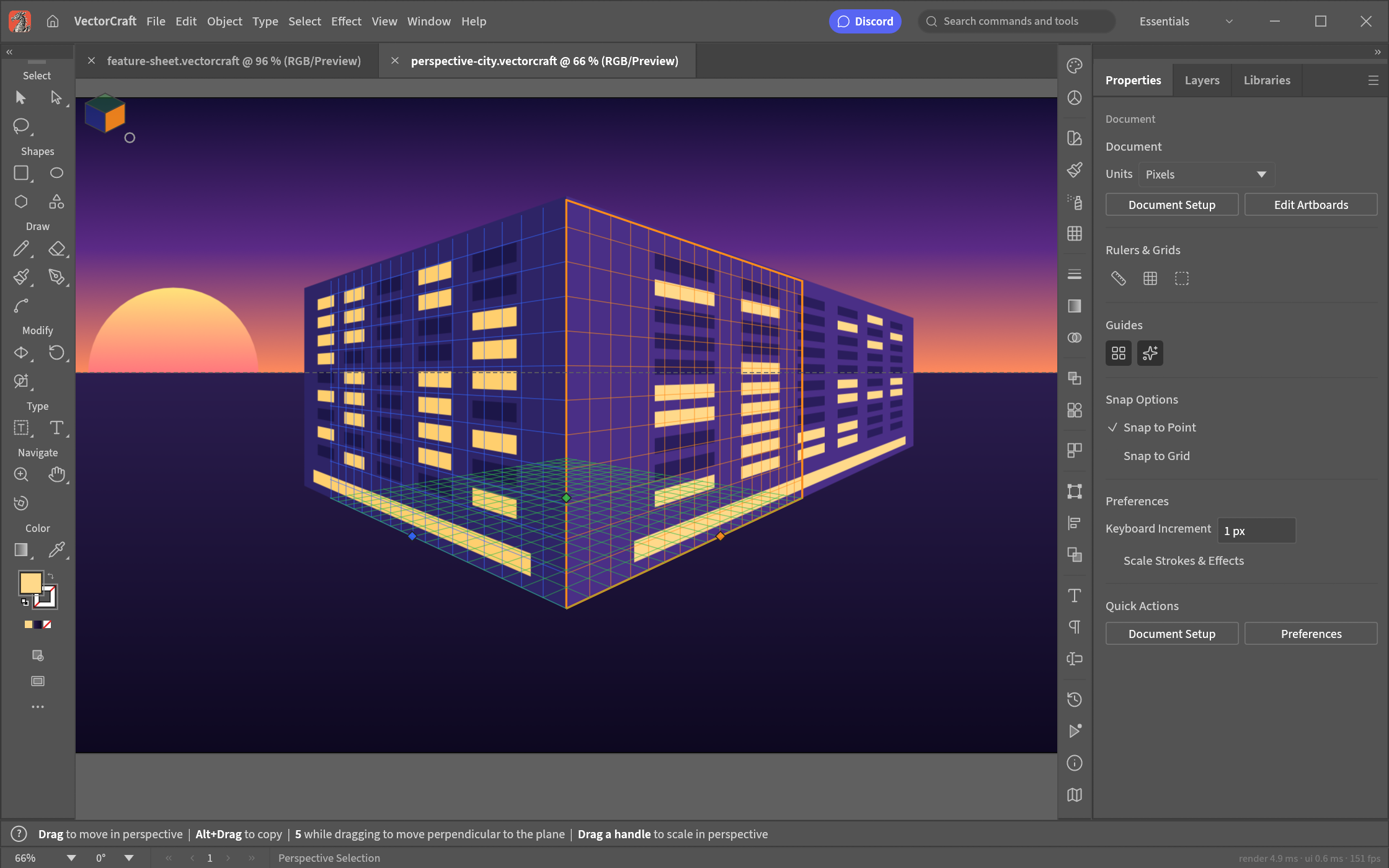The height and width of the screenshot is (868, 1389).
Task: Activate the Zoom tool
Action: click(21, 474)
